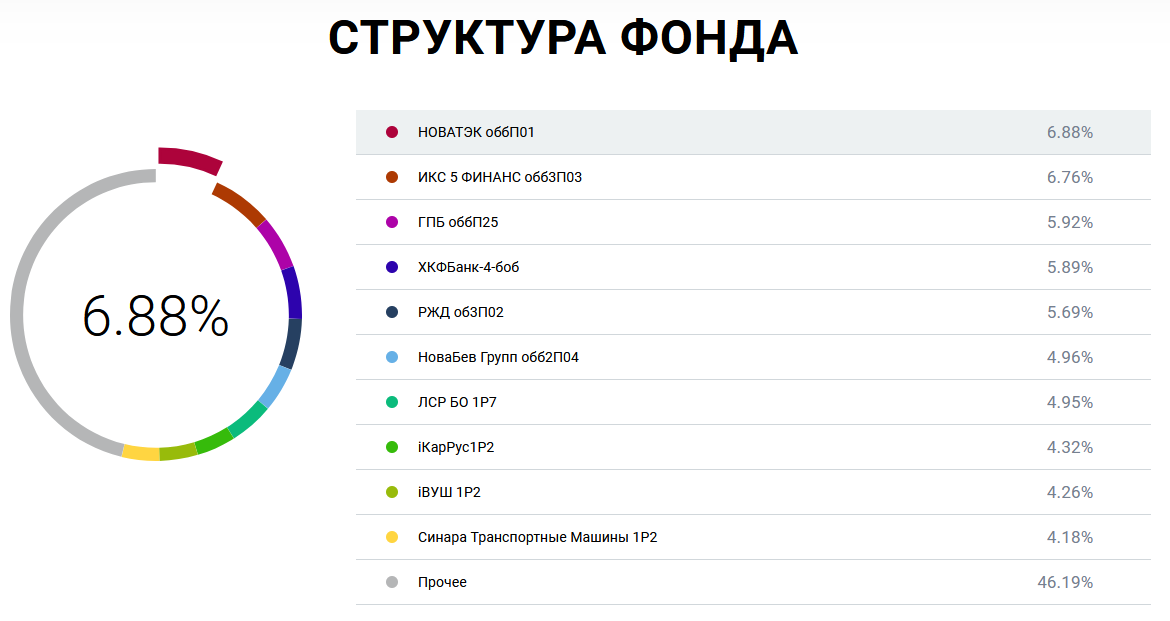The image size is (1170, 621).
Task: Click the yellow Синара chart segment
Action: pos(141,452)
